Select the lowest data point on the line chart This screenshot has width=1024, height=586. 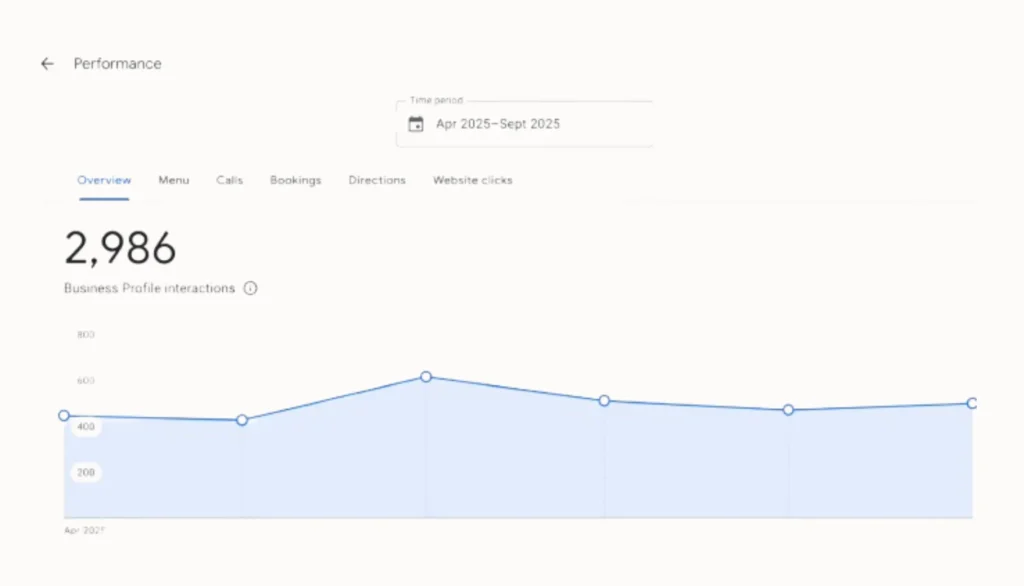click(x=242, y=420)
